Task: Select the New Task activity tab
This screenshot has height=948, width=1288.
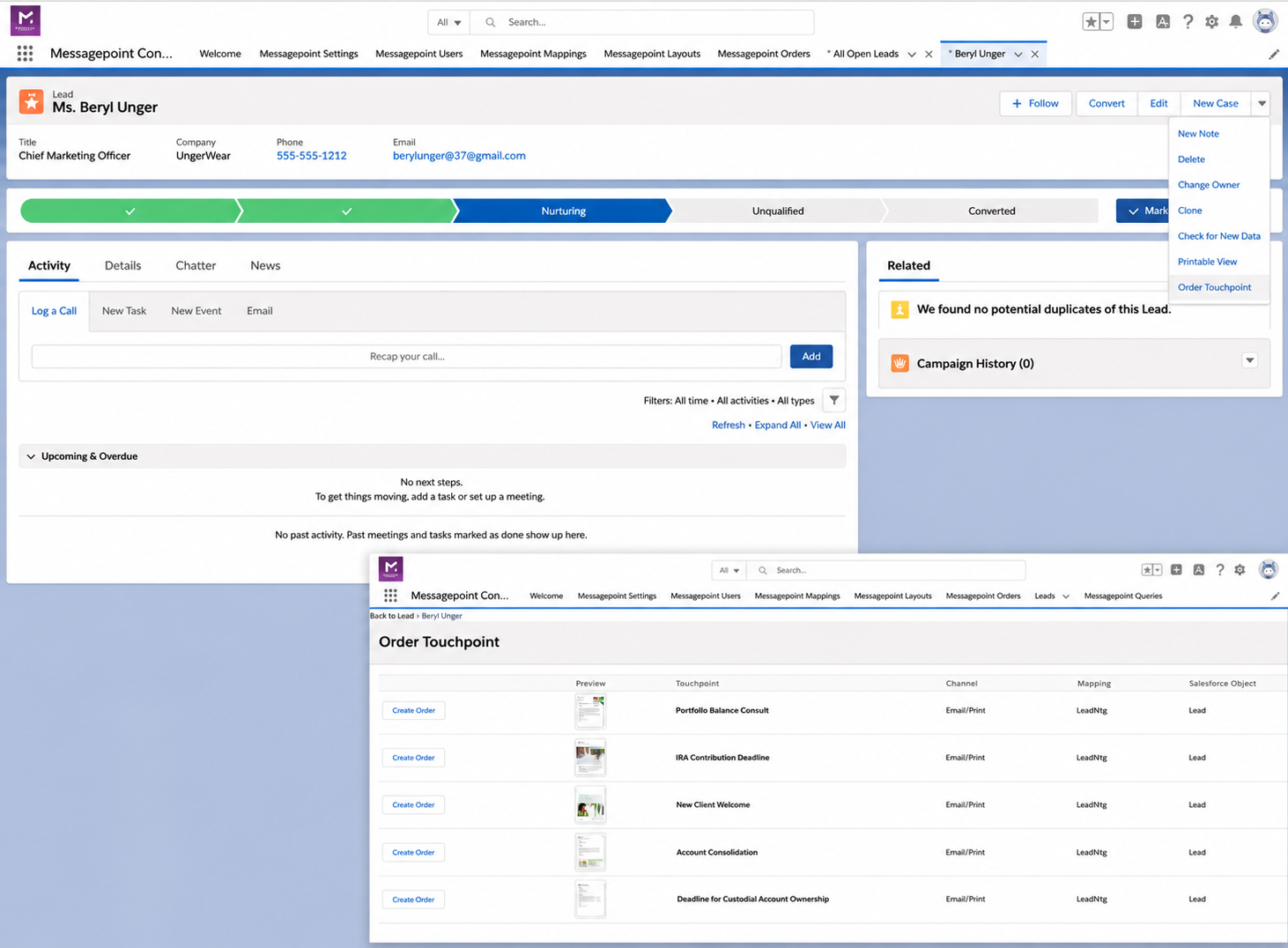Action: pyautogui.click(x=124, y=311)
